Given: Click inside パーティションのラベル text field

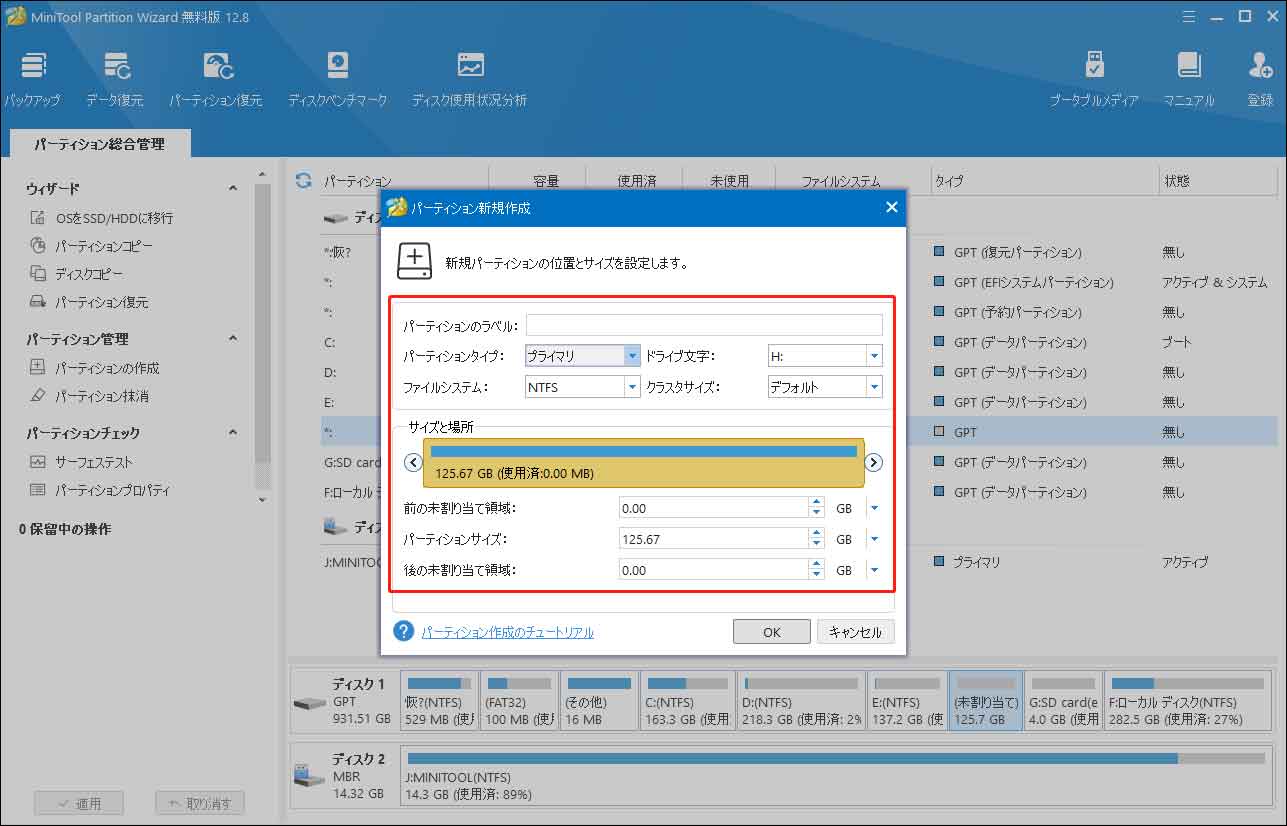Looking at the screenshot, I should click(704, 325).
